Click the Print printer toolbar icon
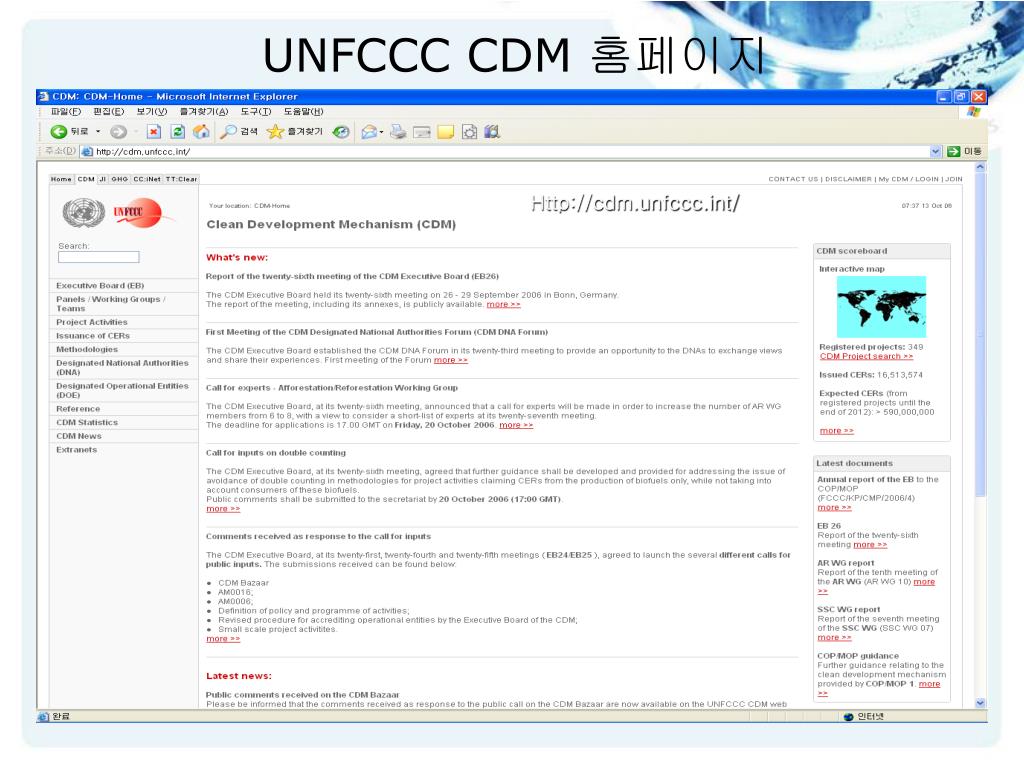 [398, 132]
